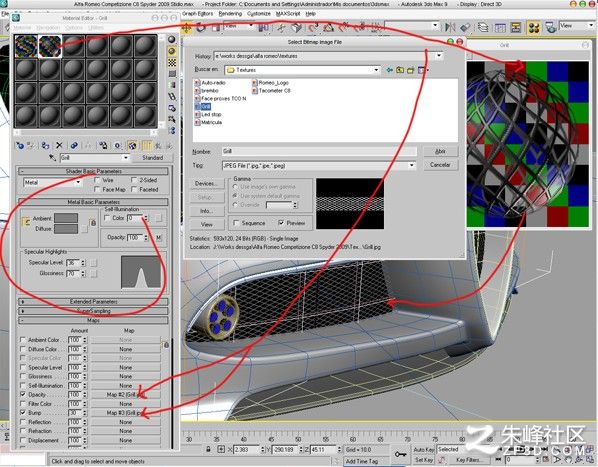This screenshot has width=598, height=467.
Task: Toggle Opacity map checkbox
Action: (x=23, y=395)
